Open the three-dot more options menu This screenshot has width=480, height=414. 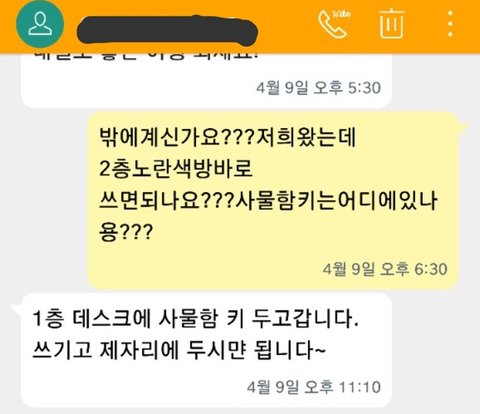pos(450,24)
